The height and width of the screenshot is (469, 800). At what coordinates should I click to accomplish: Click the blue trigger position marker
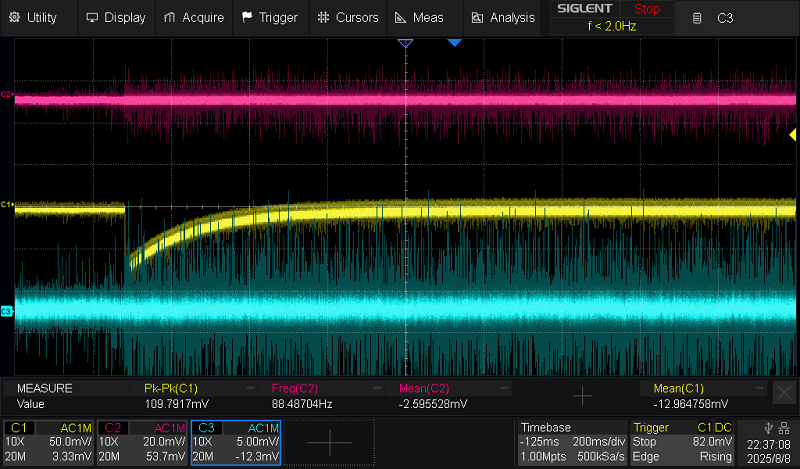coord(454,43)
